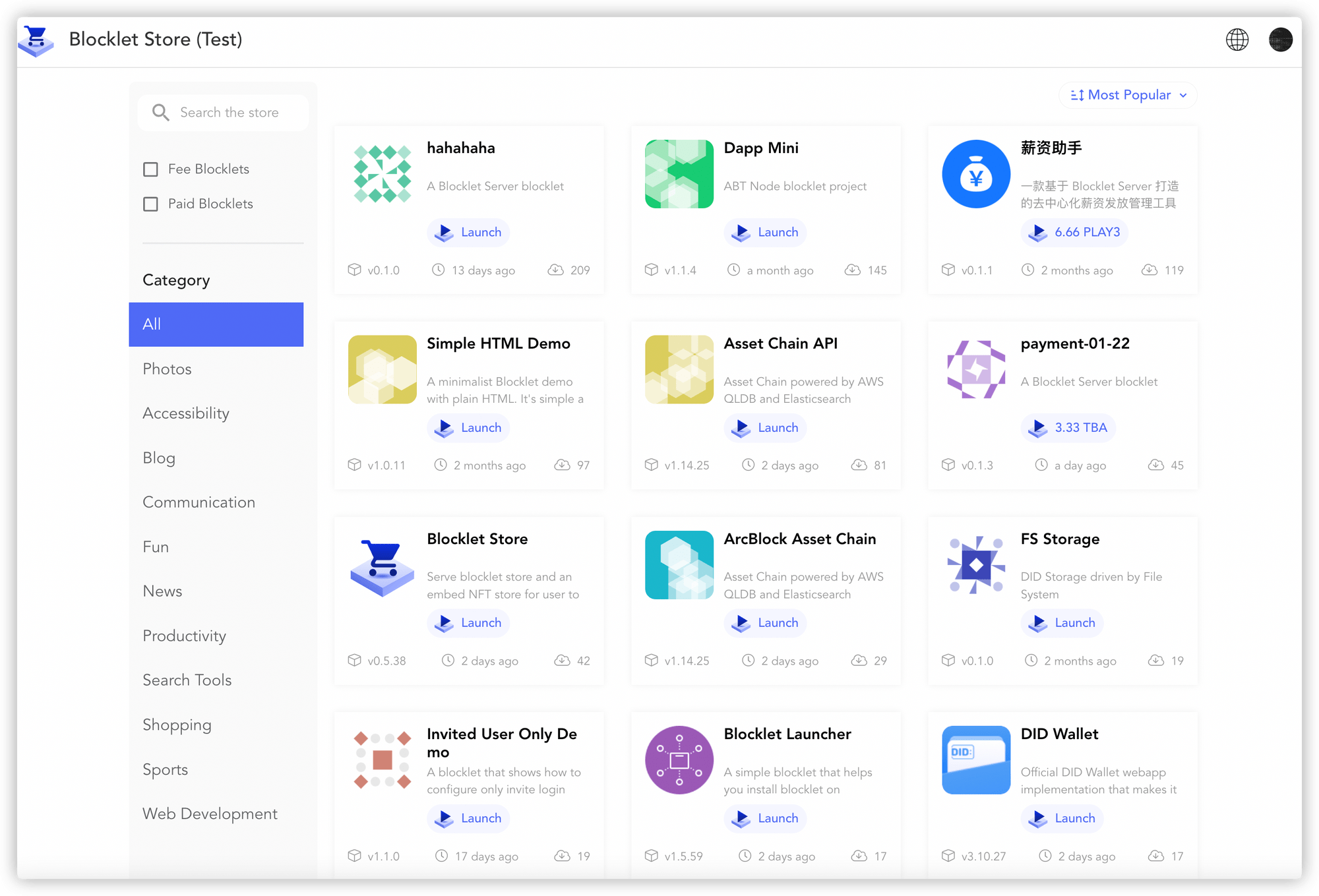
Task: Launch the DID Wallet blocklet
Action: click(1062, 818)
